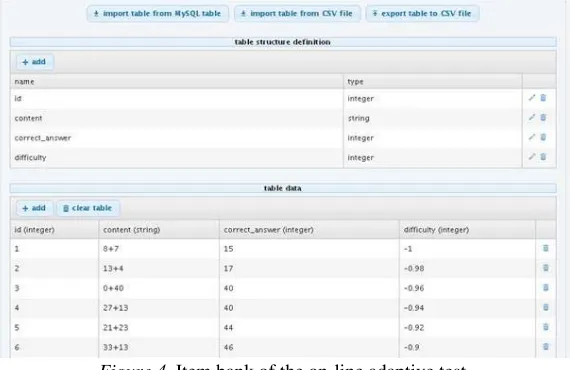This screenshot has width=570, height=370.
Task: Delete data row 27+13 with trash icon
Action: click(x=546, y=307)
